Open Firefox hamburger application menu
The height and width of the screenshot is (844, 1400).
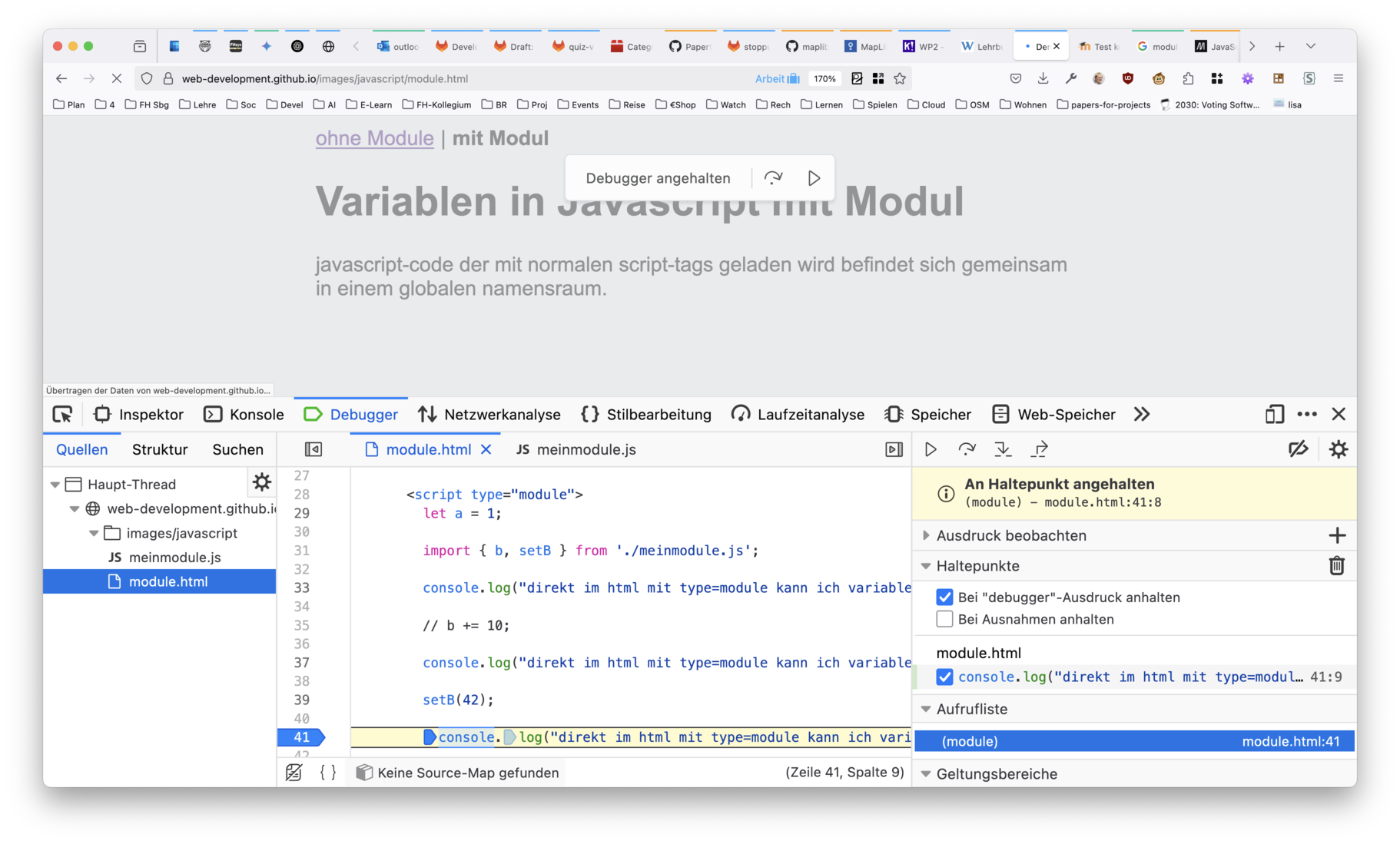[1339, 78]
